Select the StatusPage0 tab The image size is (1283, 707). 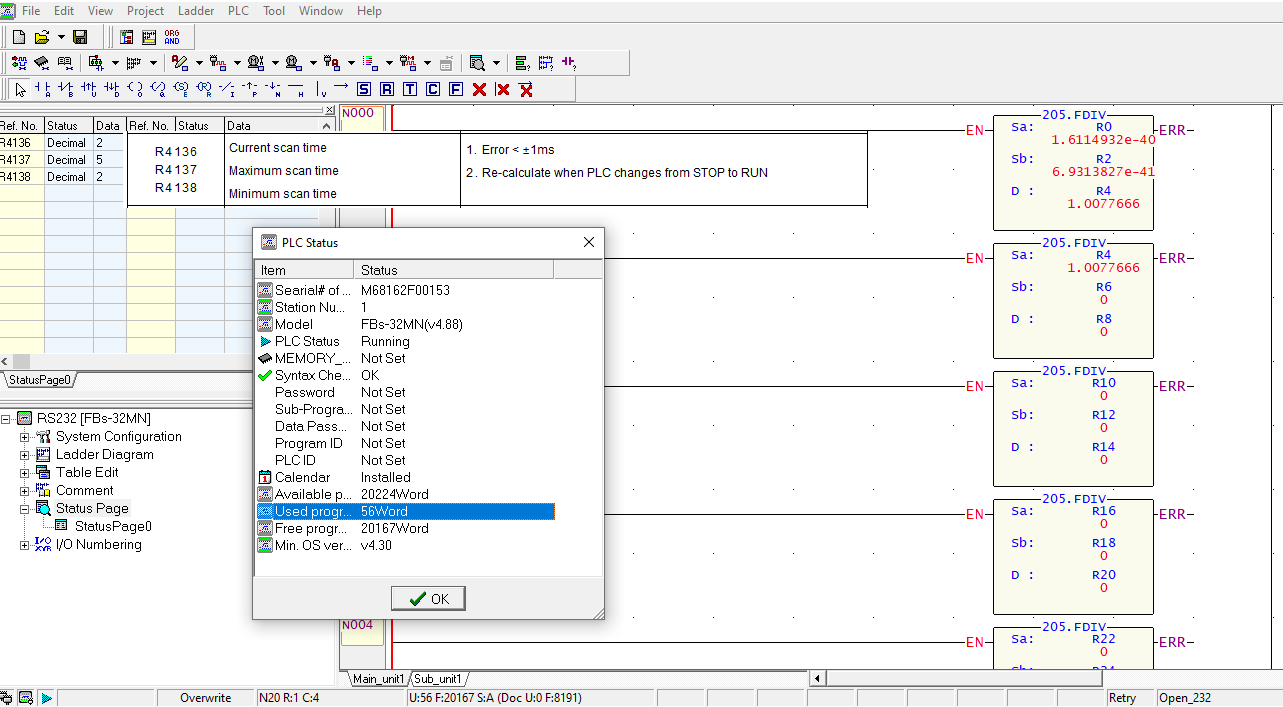[40, 380]
